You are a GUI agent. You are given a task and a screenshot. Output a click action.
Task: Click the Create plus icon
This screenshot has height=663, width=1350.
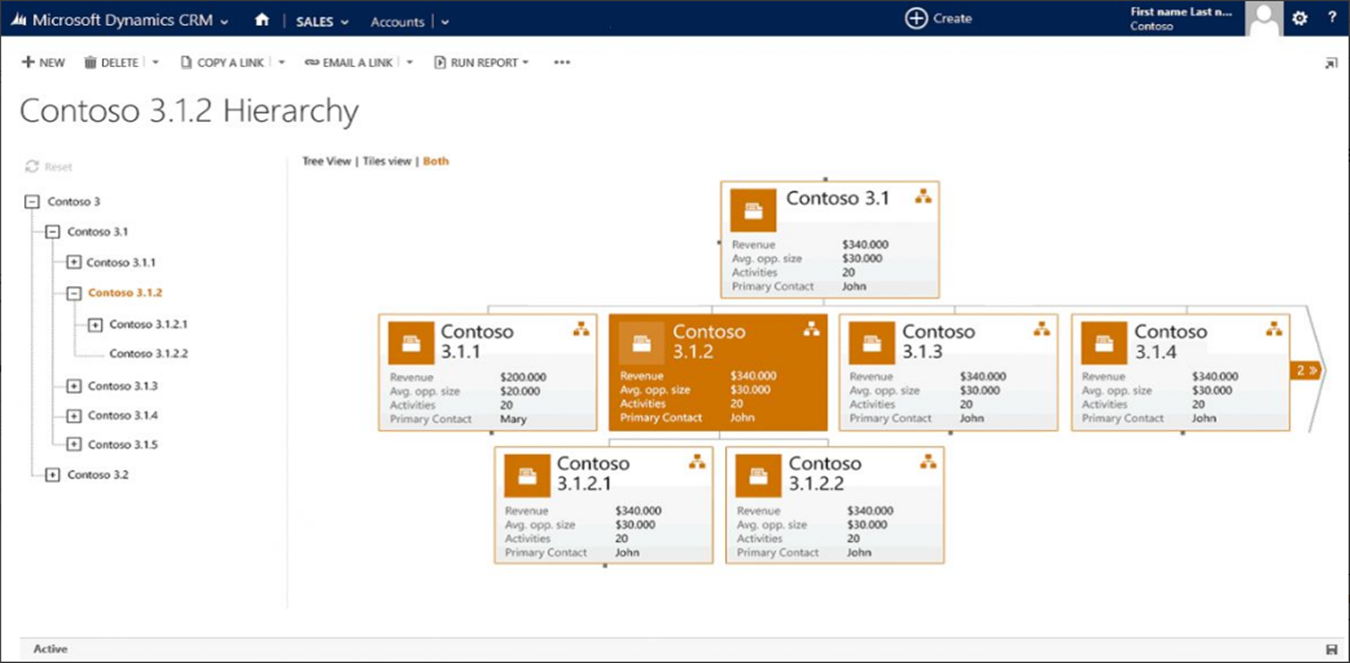[x=916, y=18]
